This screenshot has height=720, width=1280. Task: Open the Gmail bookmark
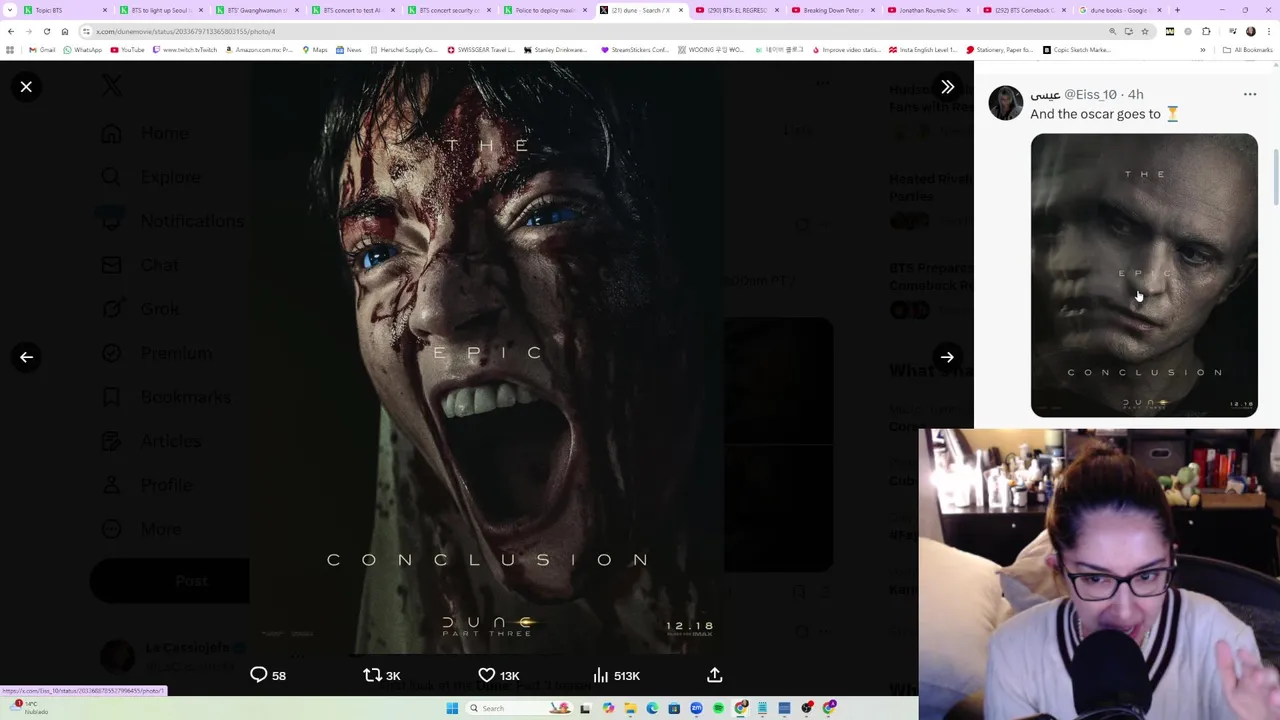coord(42,50)
